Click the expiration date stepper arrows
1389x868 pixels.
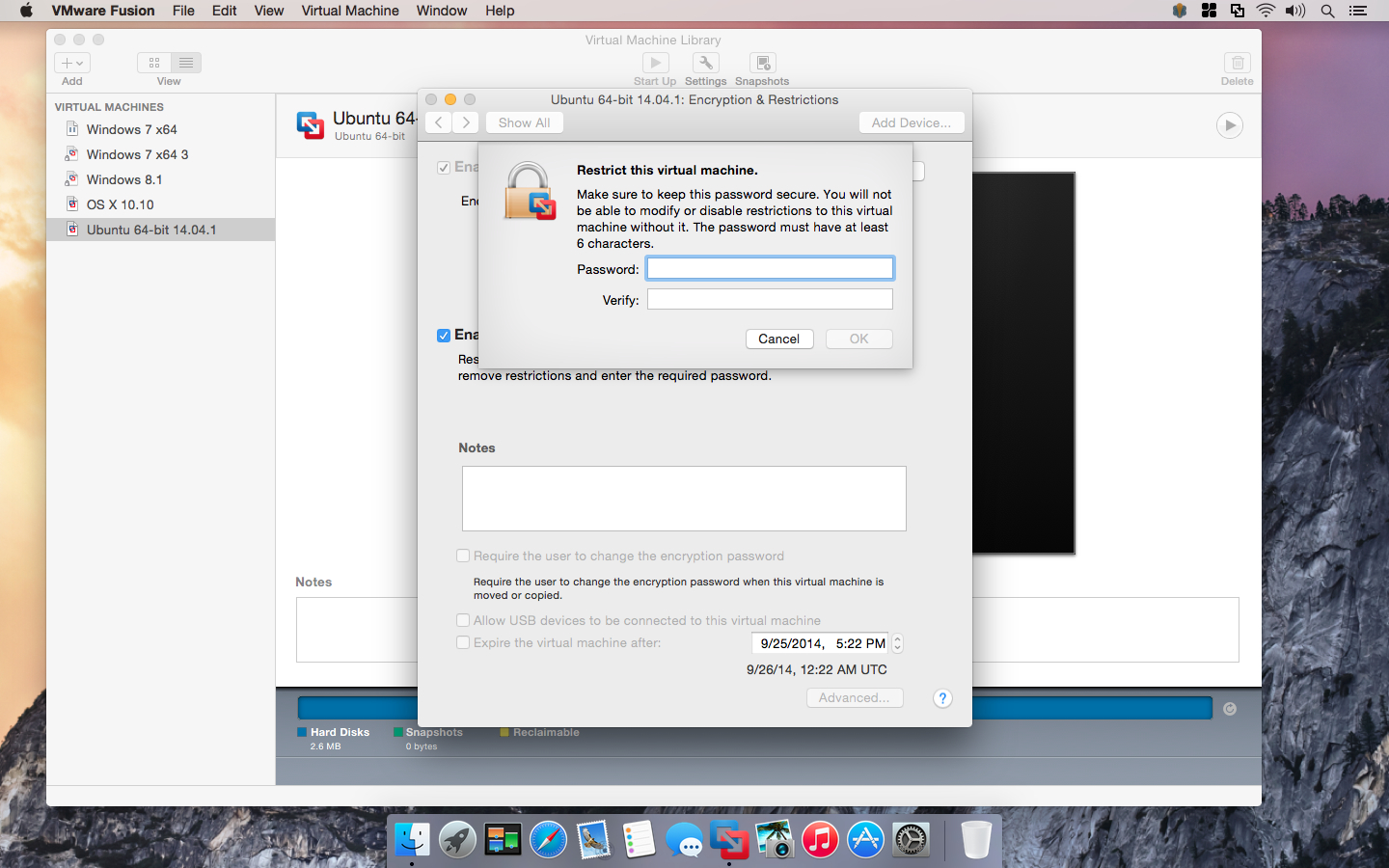coord(898,643)
